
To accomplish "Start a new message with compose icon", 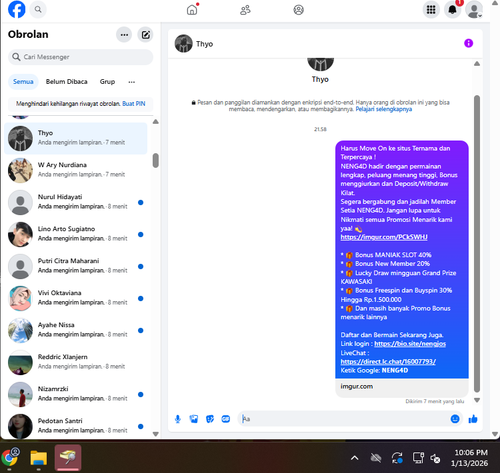I will coord(146,35).
